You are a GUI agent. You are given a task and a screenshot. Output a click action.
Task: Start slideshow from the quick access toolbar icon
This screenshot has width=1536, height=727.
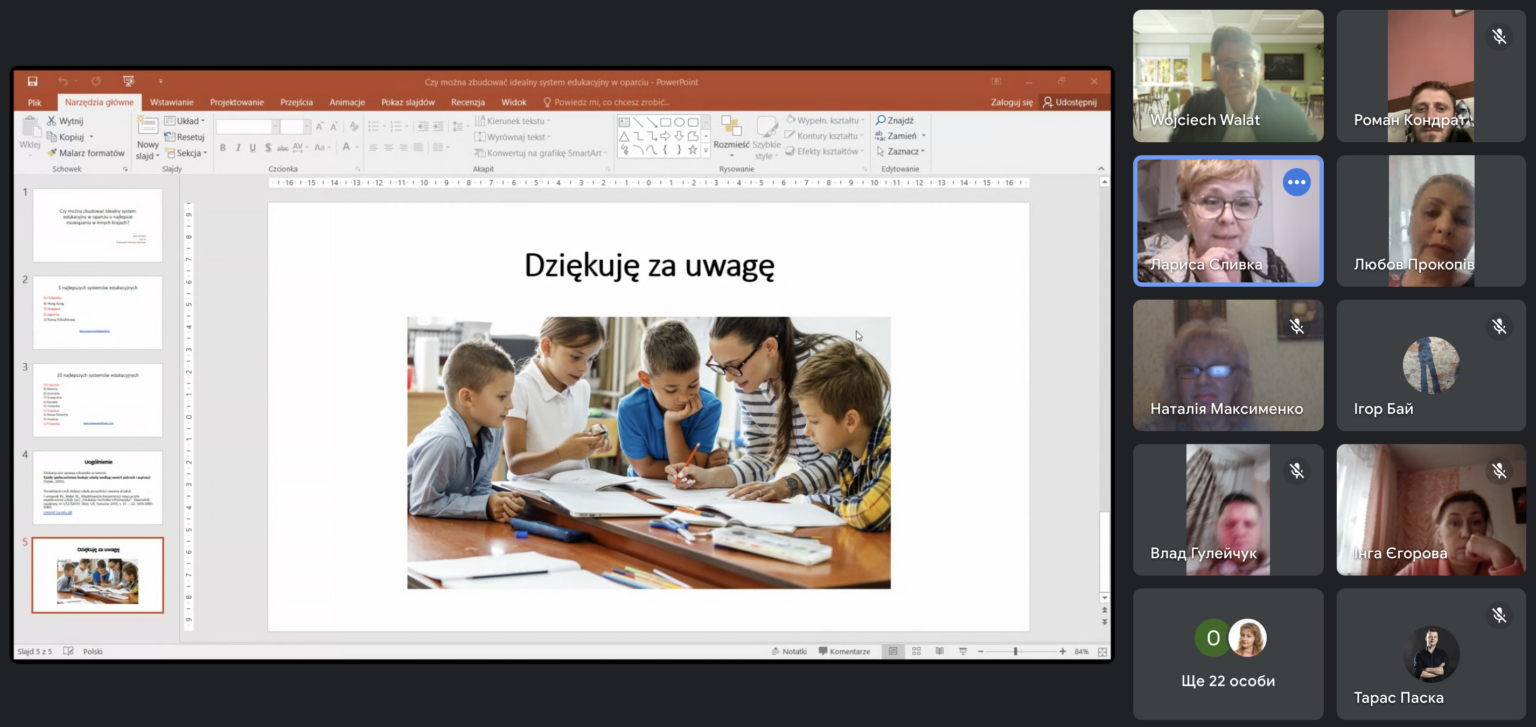point(128,81)
